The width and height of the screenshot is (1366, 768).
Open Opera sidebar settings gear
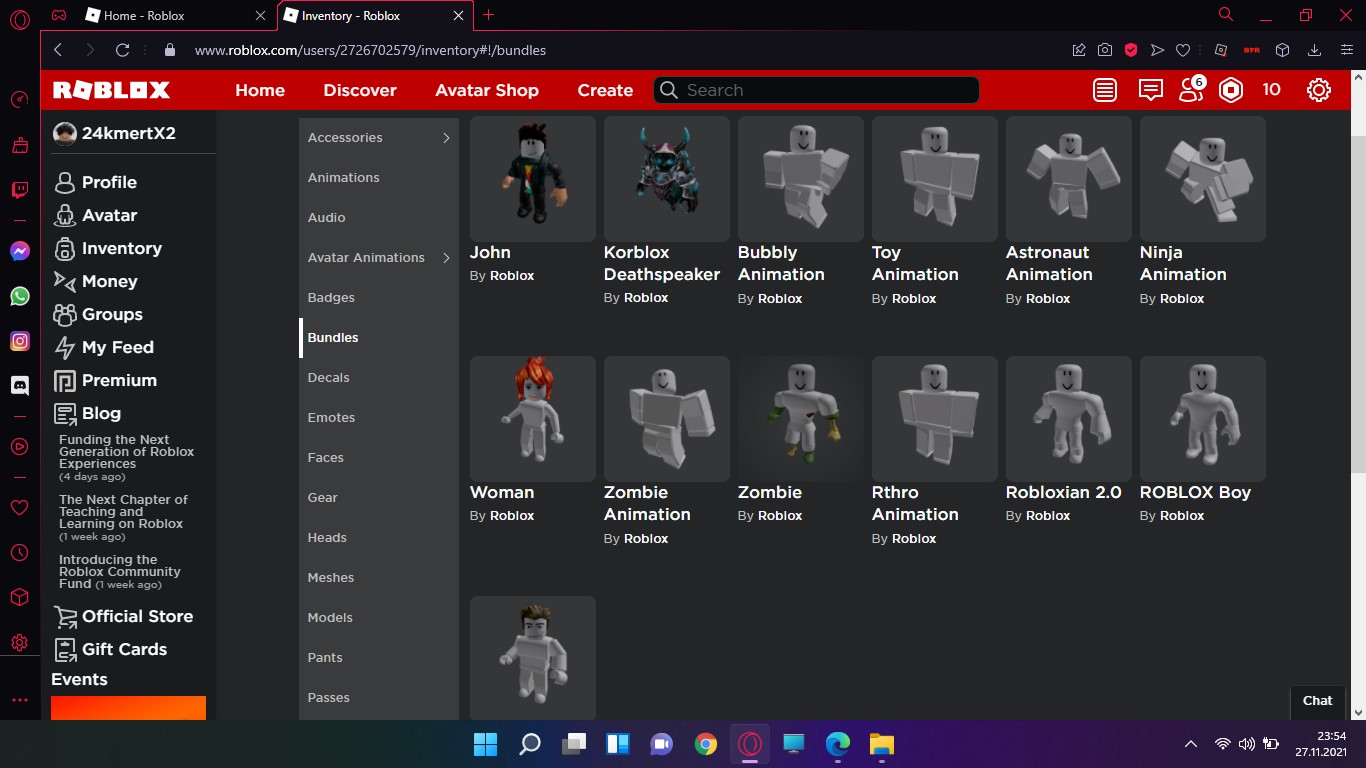pyautogui.click(x=19, y=642)
